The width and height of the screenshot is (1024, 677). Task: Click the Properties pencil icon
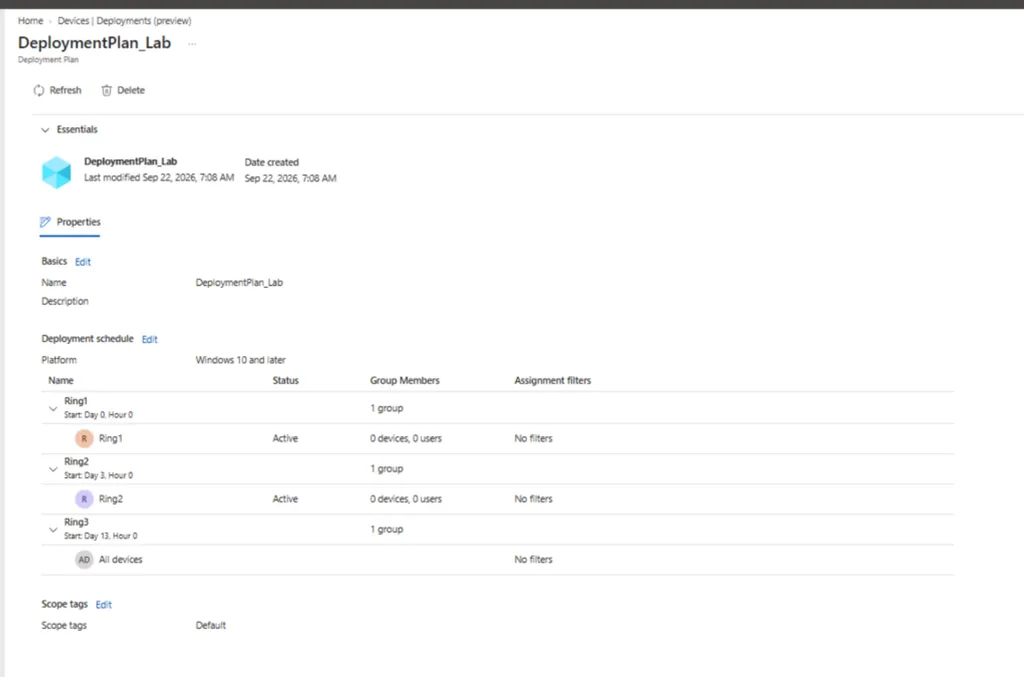click(x=45, y=222)
